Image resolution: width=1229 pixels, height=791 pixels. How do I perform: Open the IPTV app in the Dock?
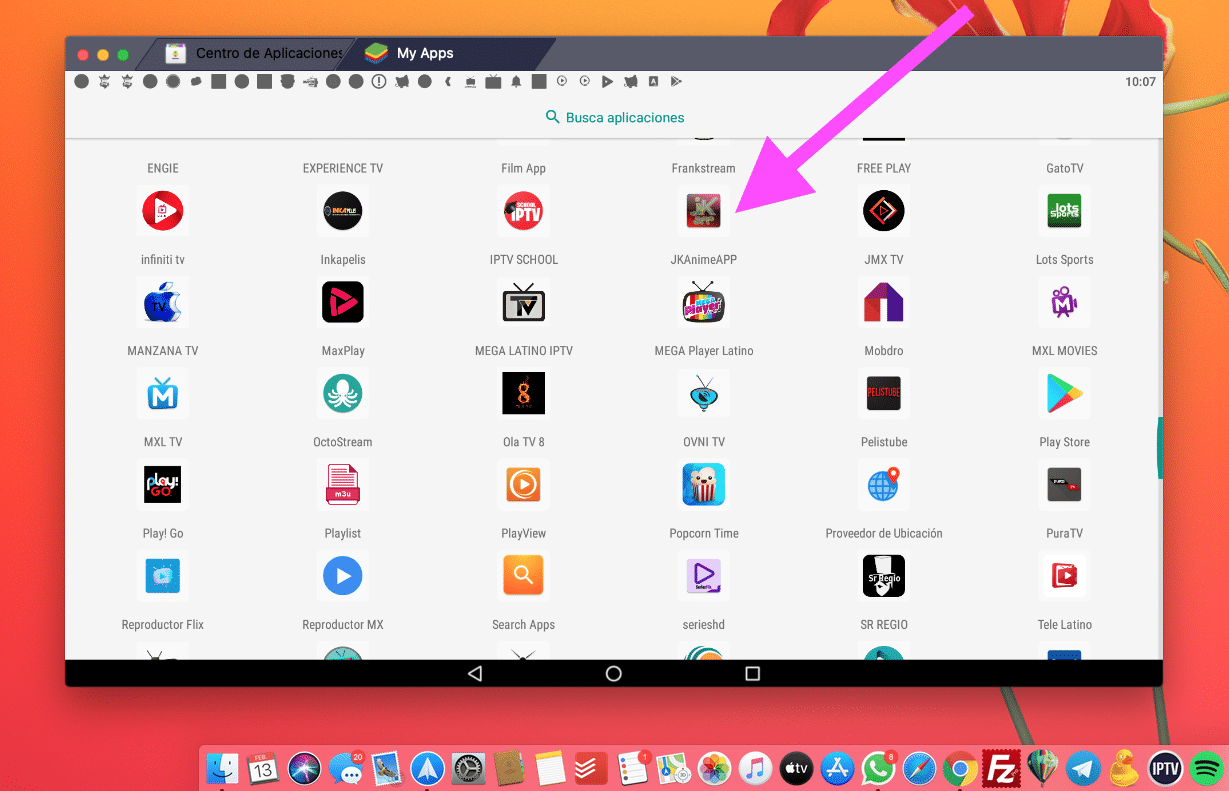point(1165,768)
